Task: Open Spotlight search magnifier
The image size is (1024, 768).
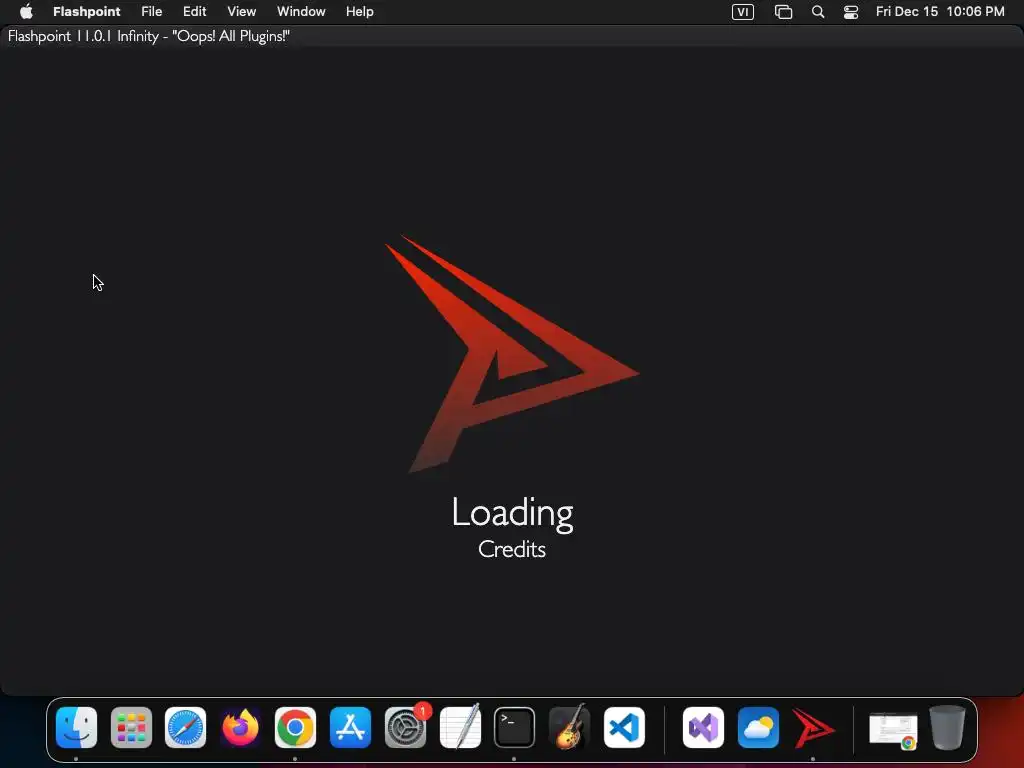Action: click(818, 12)
